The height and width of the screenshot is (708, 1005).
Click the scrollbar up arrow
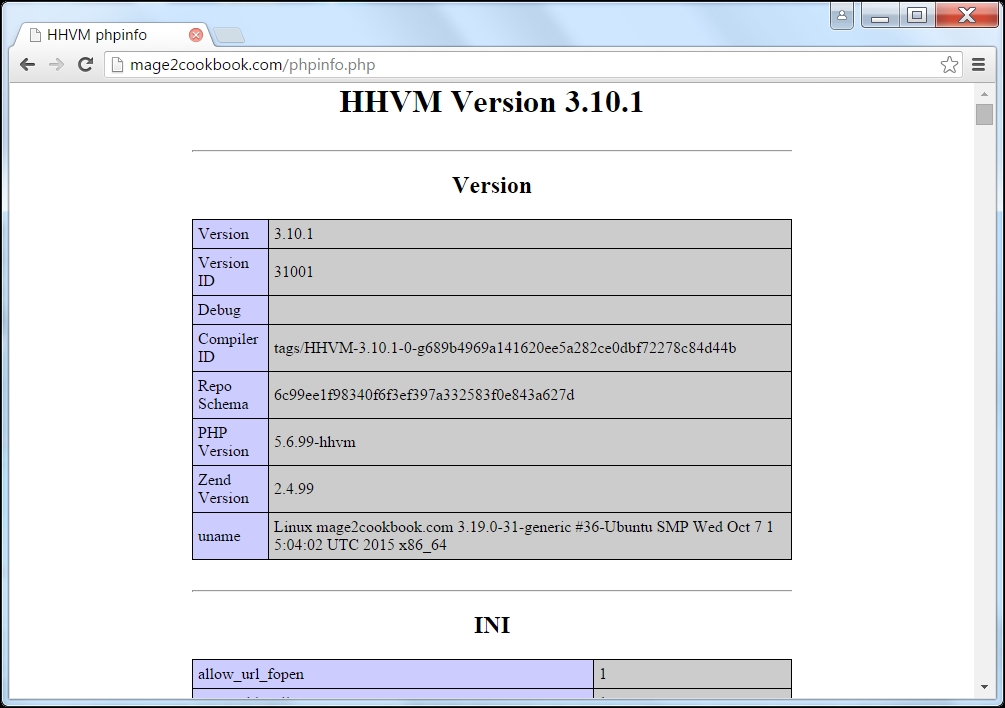click(x=984, y=94)
